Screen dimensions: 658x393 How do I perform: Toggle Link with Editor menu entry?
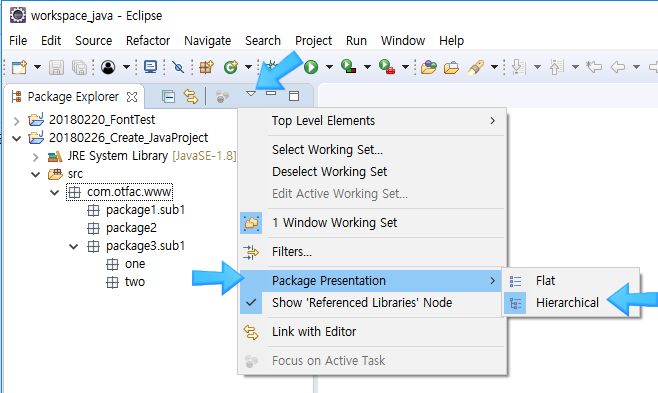(x=372, y=332)
